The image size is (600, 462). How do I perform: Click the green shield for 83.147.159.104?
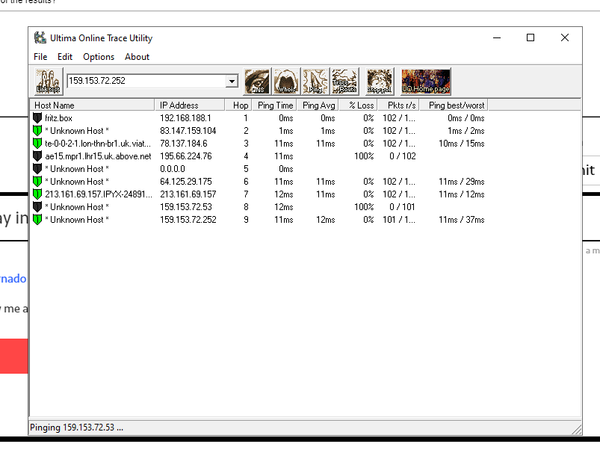click(37, 131)
